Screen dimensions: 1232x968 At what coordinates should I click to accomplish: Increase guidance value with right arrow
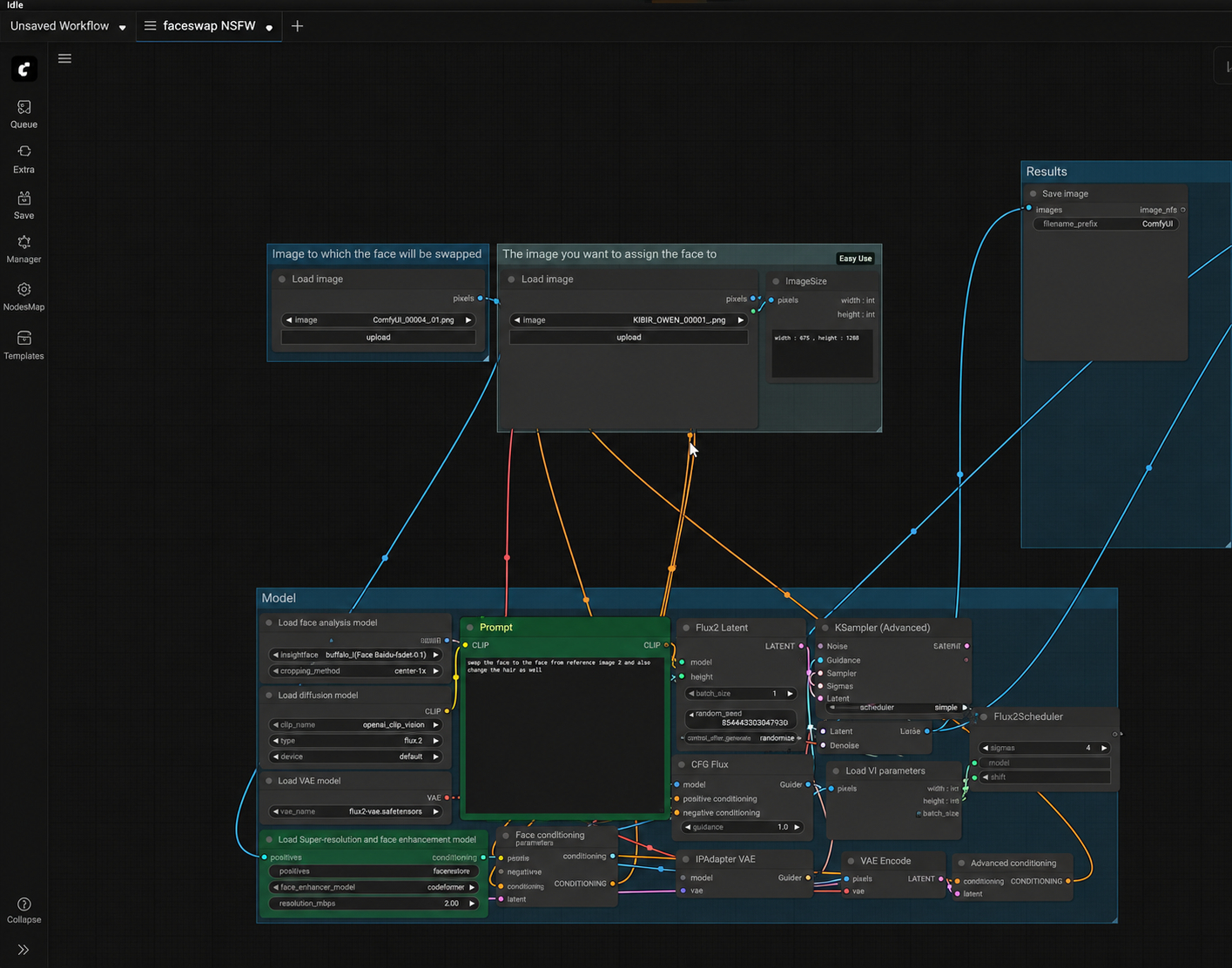[x=797, y=827]
